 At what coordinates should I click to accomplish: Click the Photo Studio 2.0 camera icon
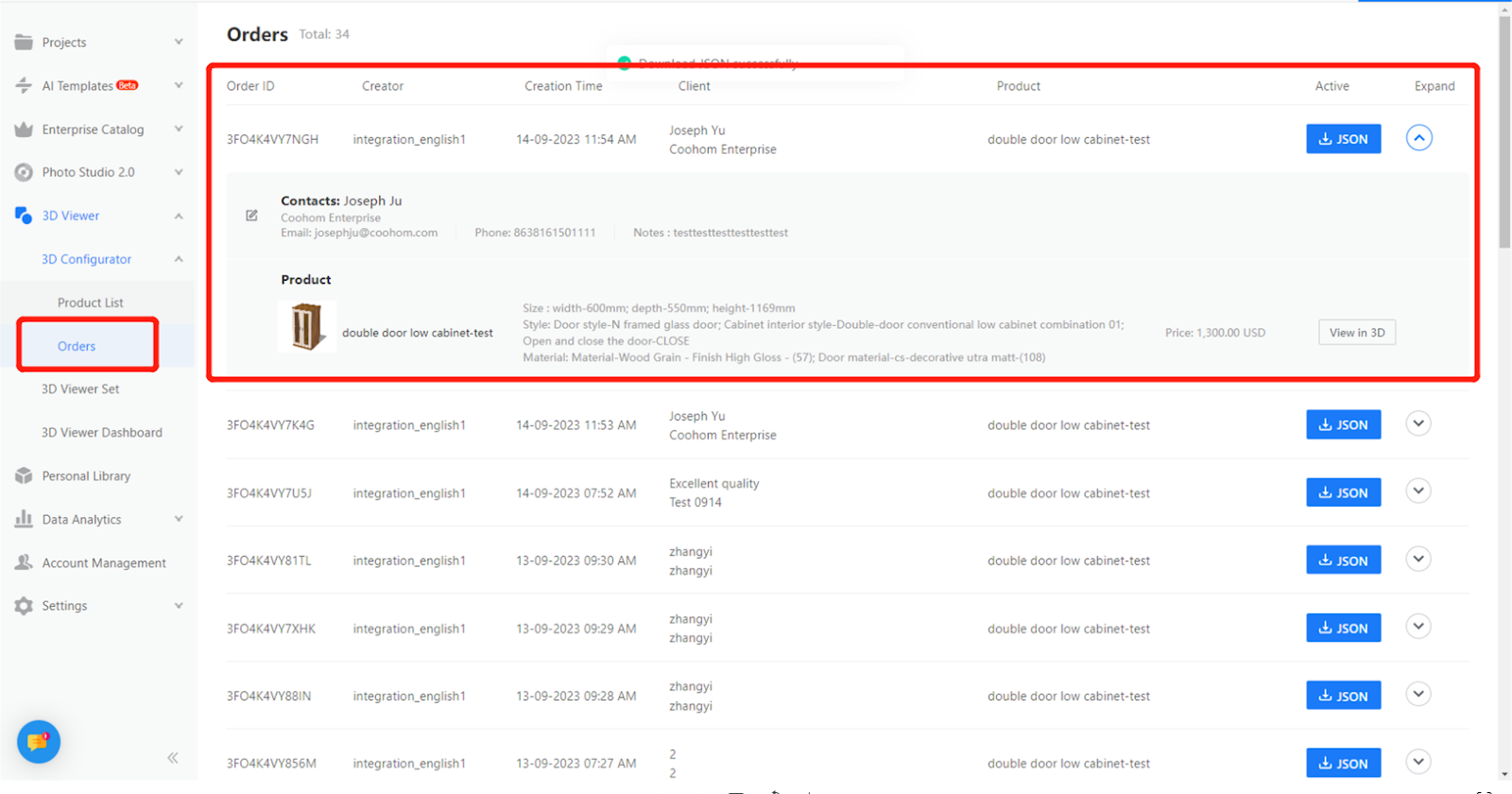[24, 172]
